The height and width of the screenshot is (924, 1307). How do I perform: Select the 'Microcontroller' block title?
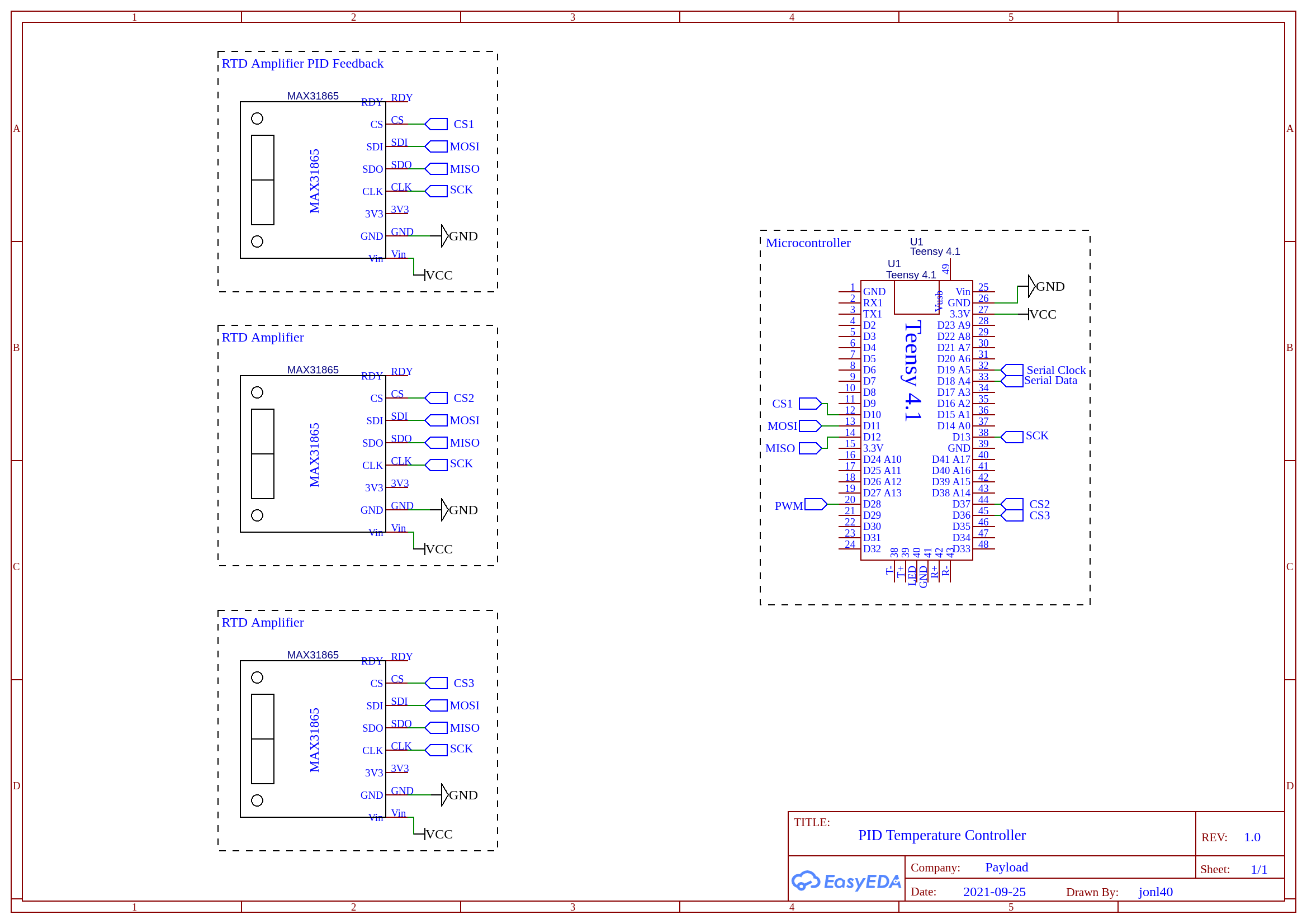point(808,243)
